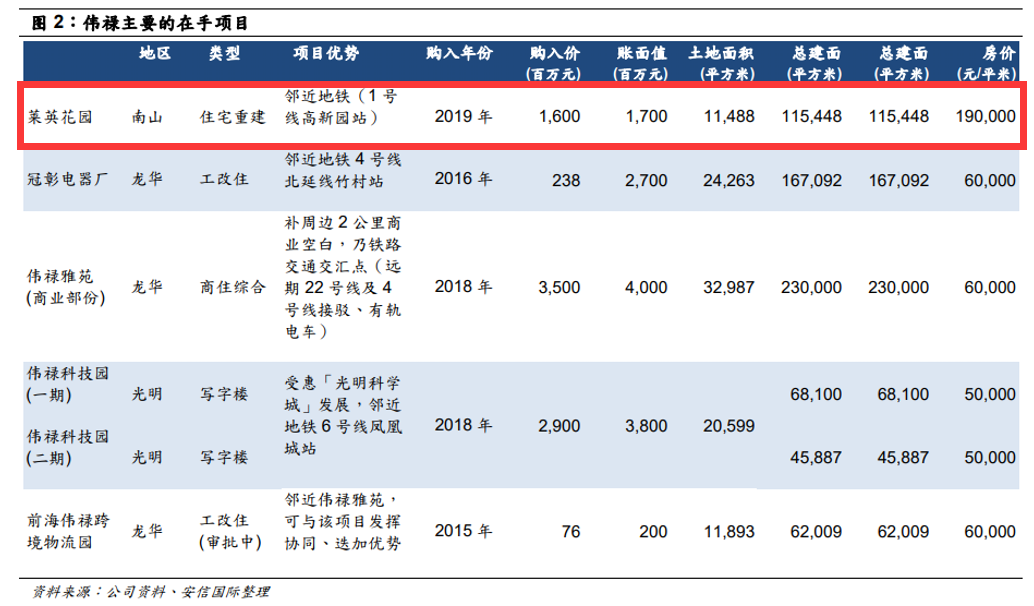Click the 住宅重建 type cell
Screen dimensions: 1034x606
[233, 117]
